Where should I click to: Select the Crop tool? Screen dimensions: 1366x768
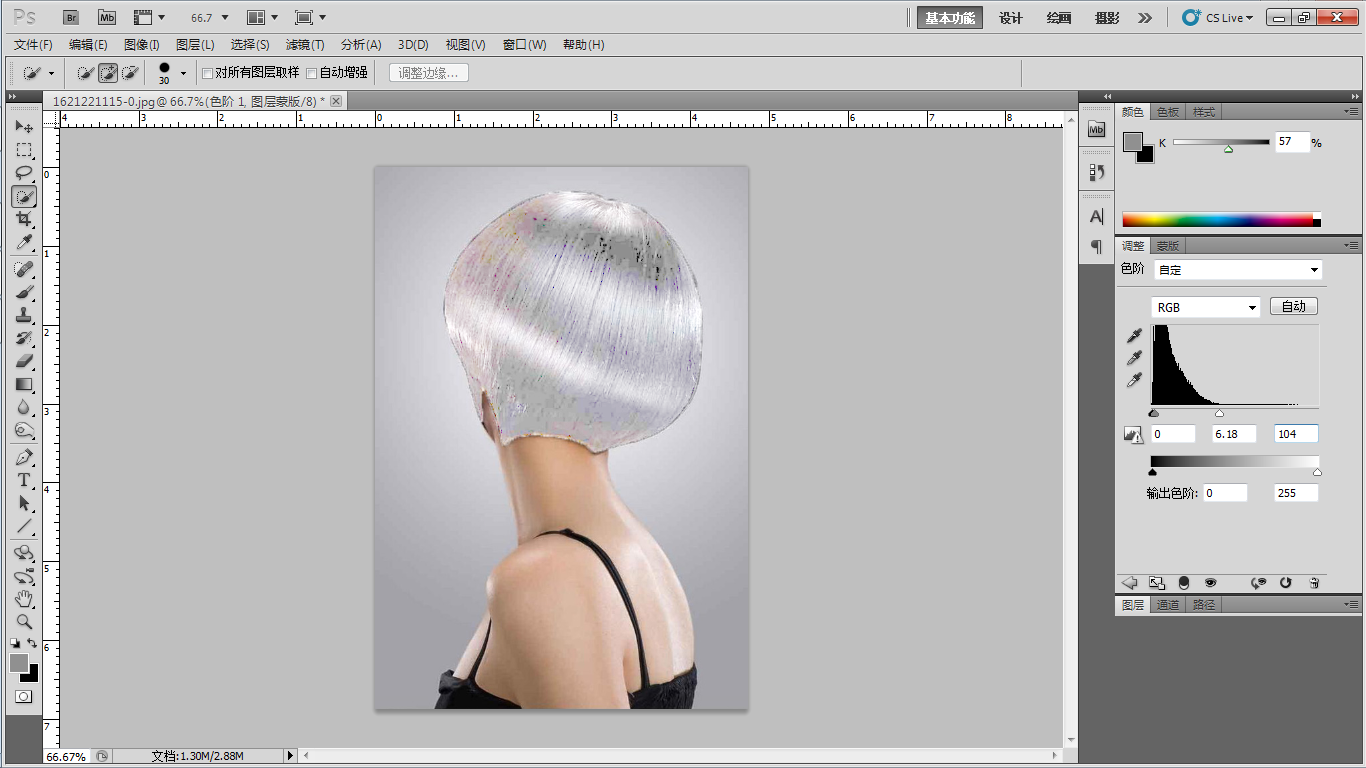point(24,219)
